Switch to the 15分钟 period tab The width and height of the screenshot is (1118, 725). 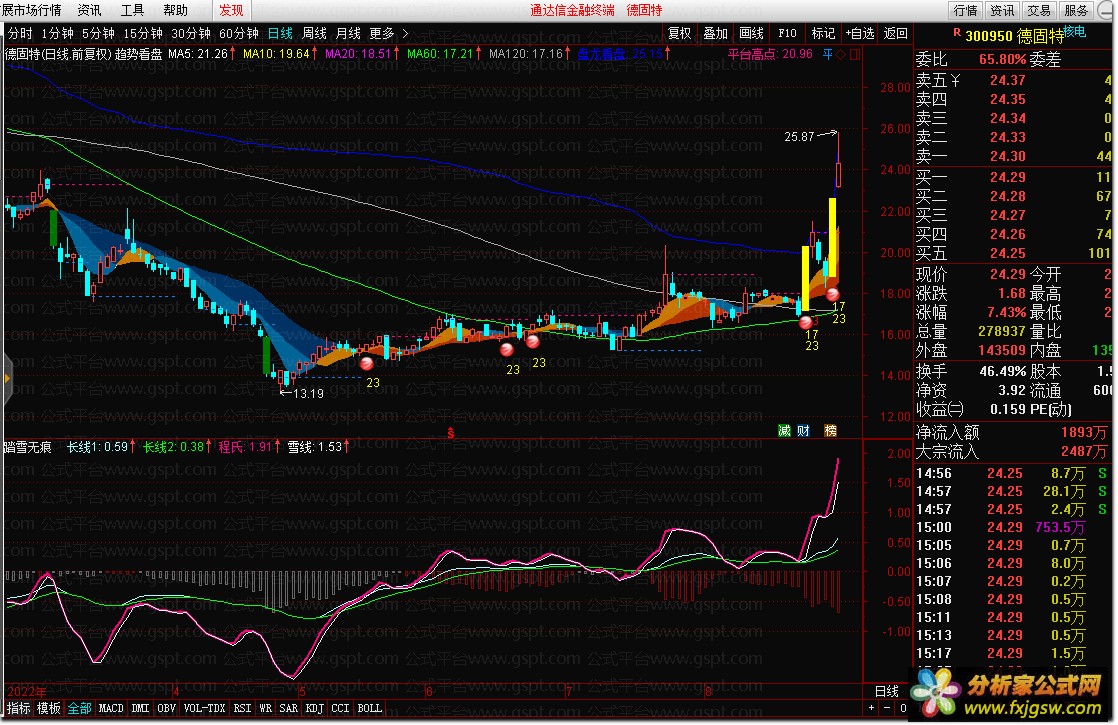coord(143,34)
